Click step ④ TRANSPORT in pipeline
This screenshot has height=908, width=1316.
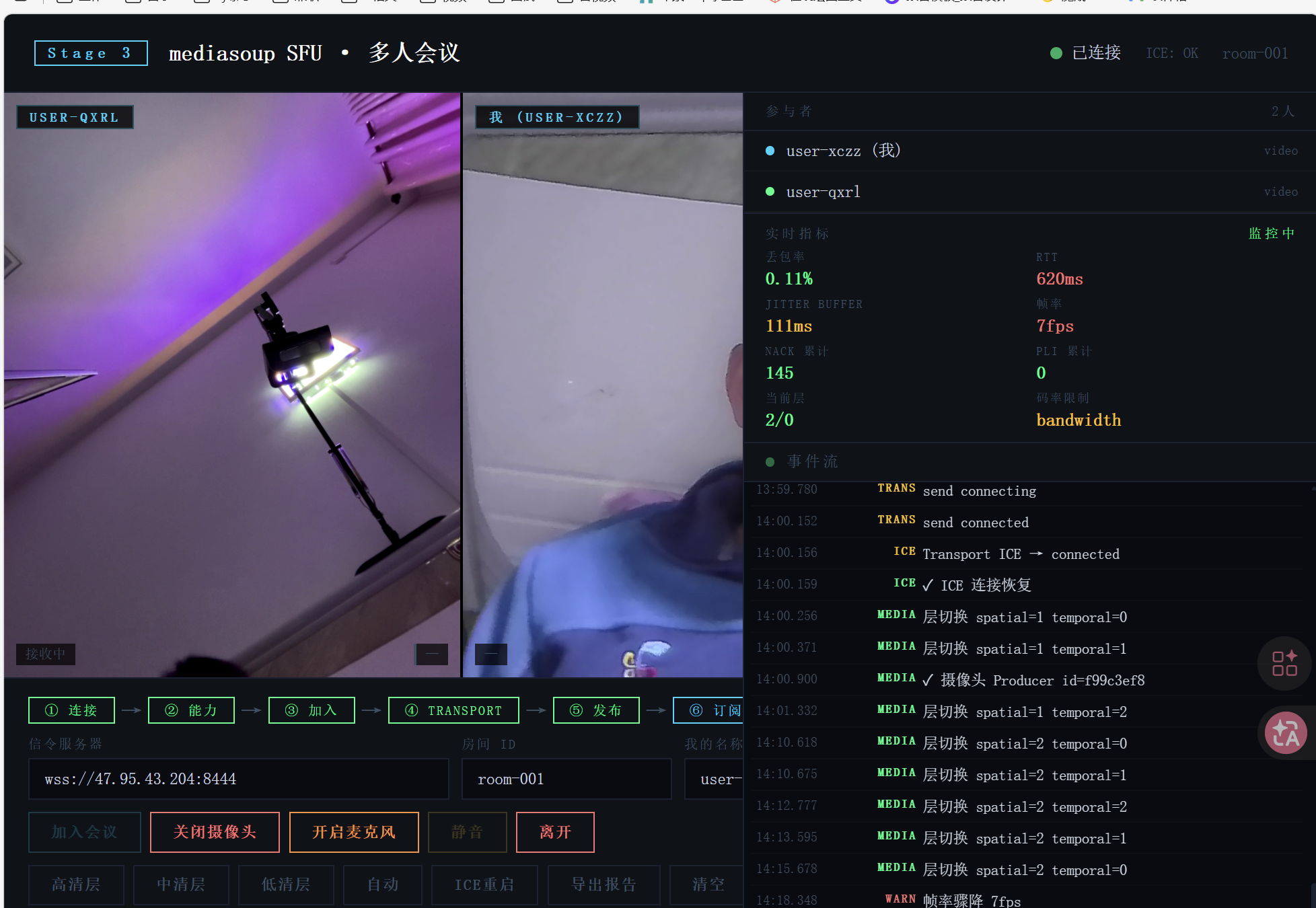coord(453,710)
